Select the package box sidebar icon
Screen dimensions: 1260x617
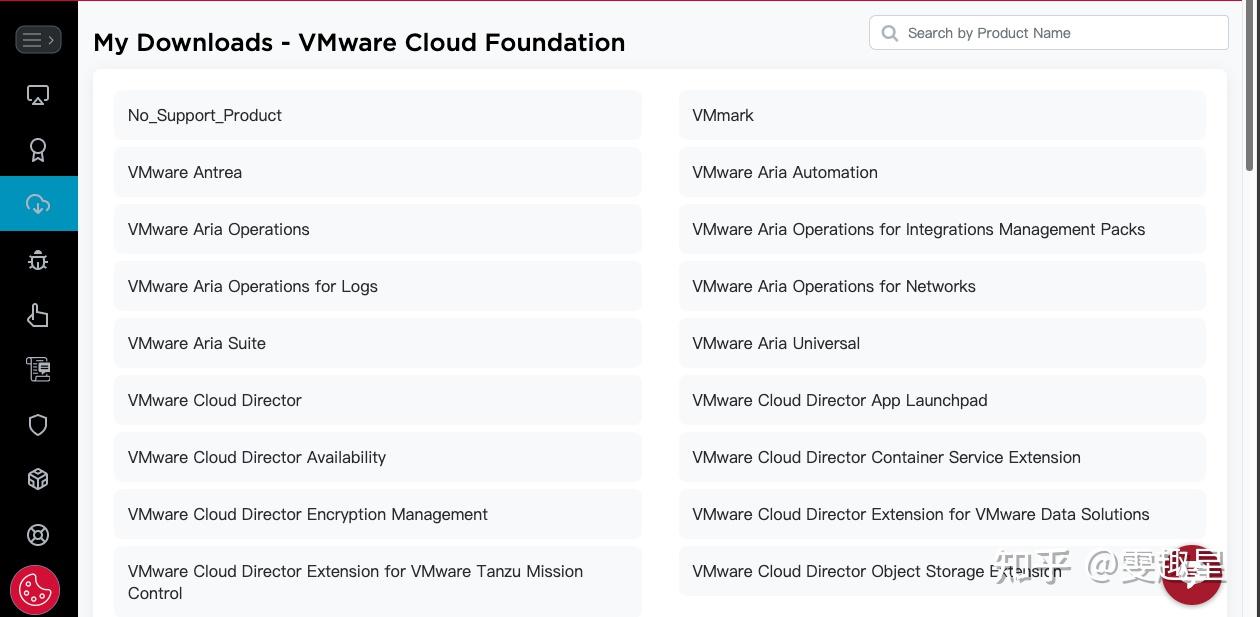[38, 479]
